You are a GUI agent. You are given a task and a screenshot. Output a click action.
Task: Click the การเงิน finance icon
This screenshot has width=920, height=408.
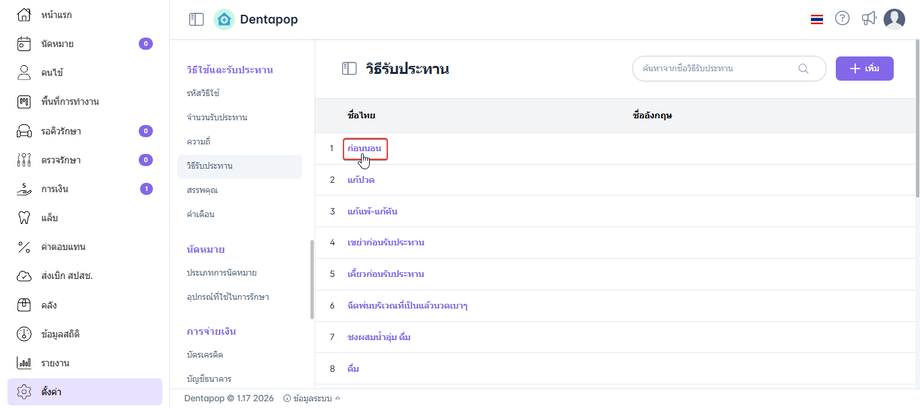[x=24, y=189]
